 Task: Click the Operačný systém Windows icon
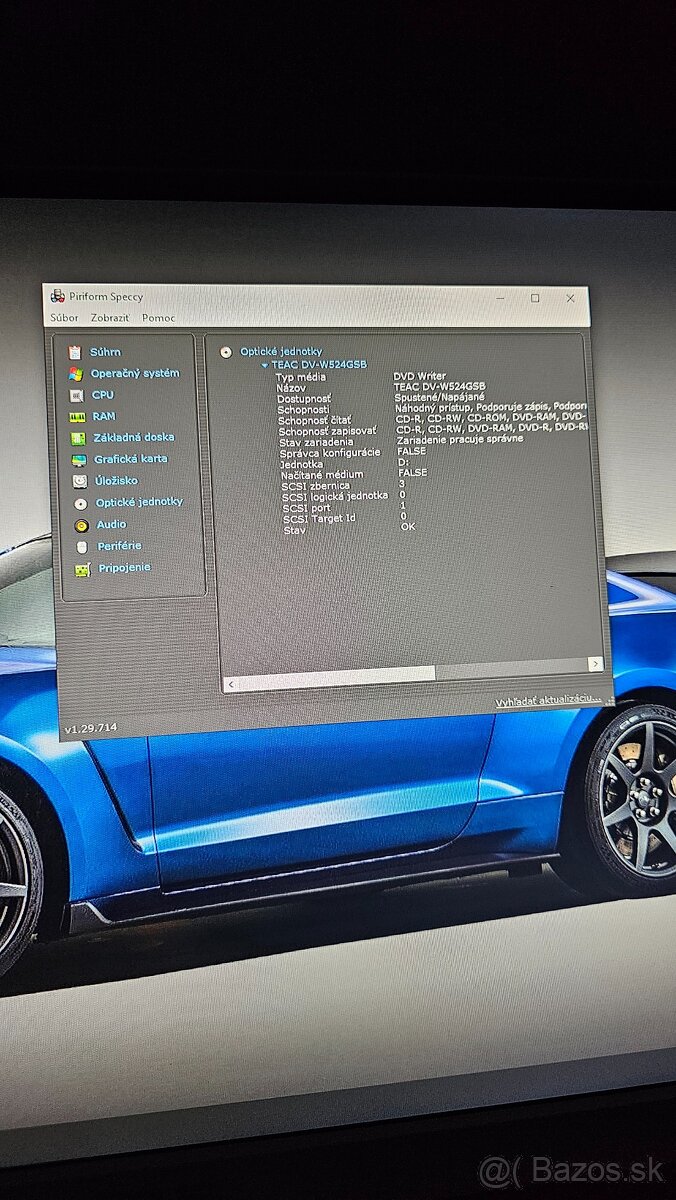coord(75,374)
